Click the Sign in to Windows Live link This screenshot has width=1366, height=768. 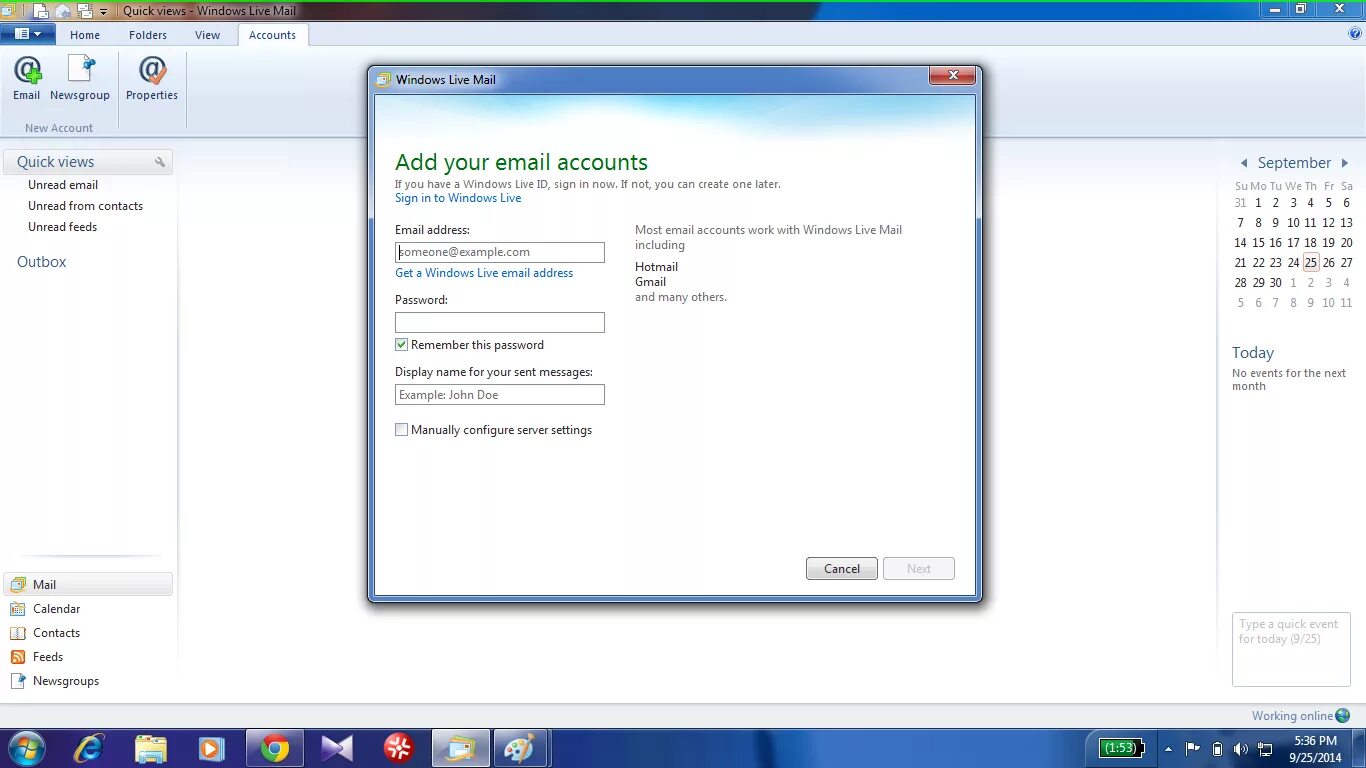coord(458,198)
